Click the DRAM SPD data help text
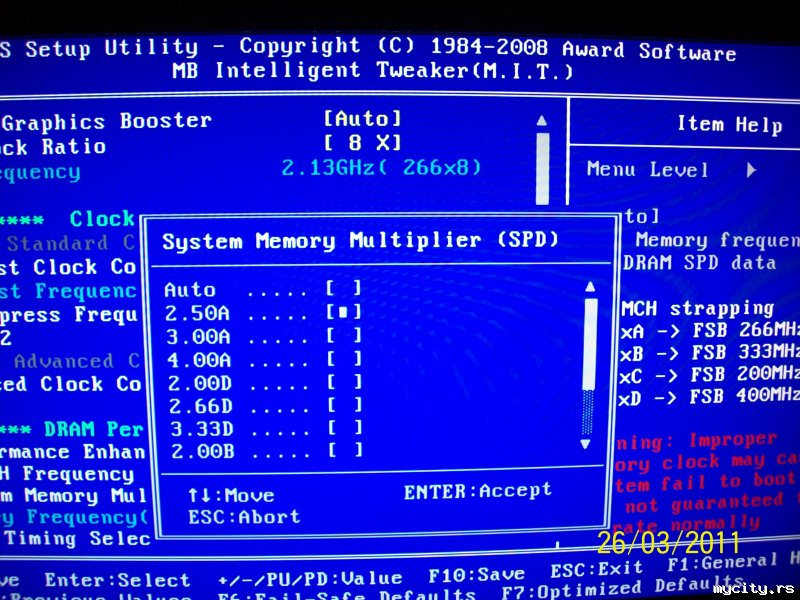 pos(699,263)
